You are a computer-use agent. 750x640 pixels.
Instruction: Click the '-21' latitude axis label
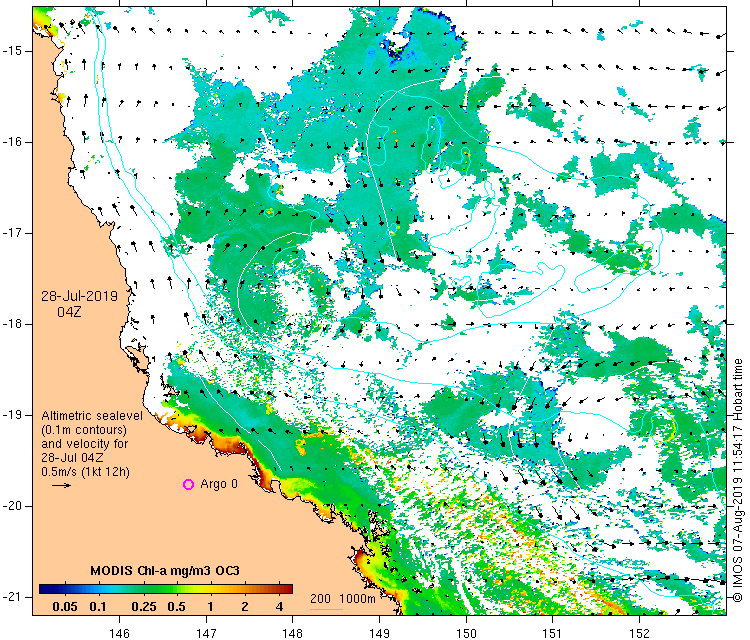pos(11,597)
